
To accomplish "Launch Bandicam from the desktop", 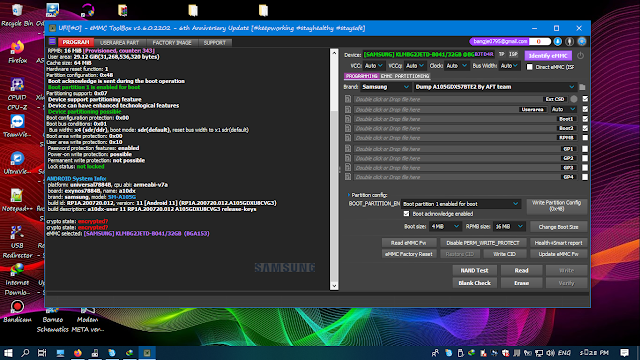I will [17, 311].
